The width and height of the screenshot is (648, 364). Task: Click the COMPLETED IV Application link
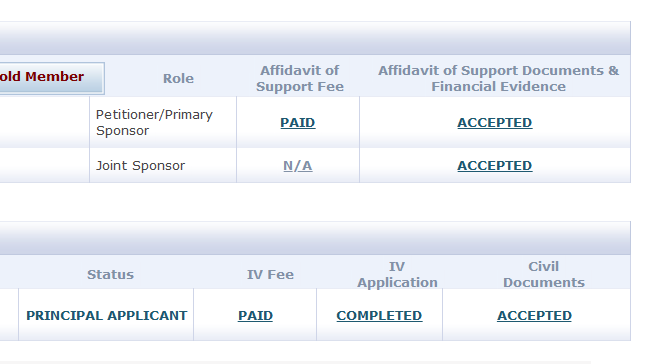379,316
